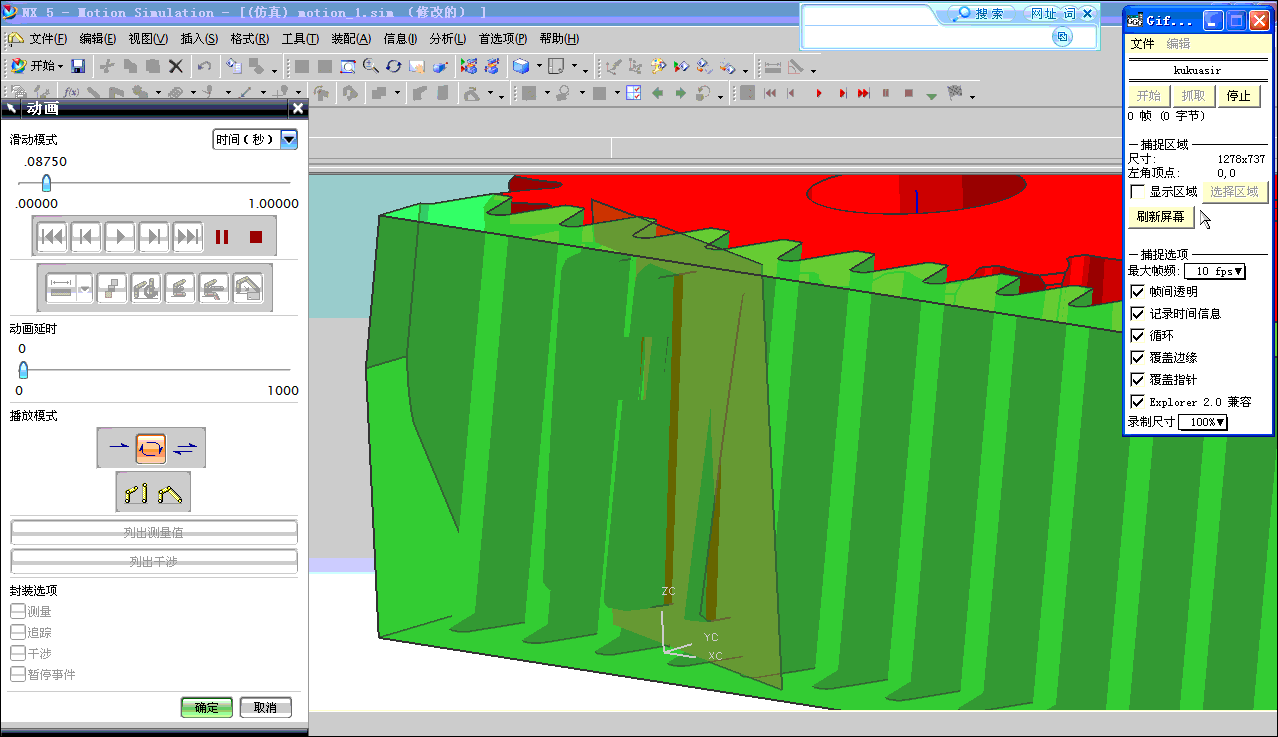Screen dimensions: 1278x737
Task: Click the 搜索 button in the top search bar
Action: click(980, 14)
